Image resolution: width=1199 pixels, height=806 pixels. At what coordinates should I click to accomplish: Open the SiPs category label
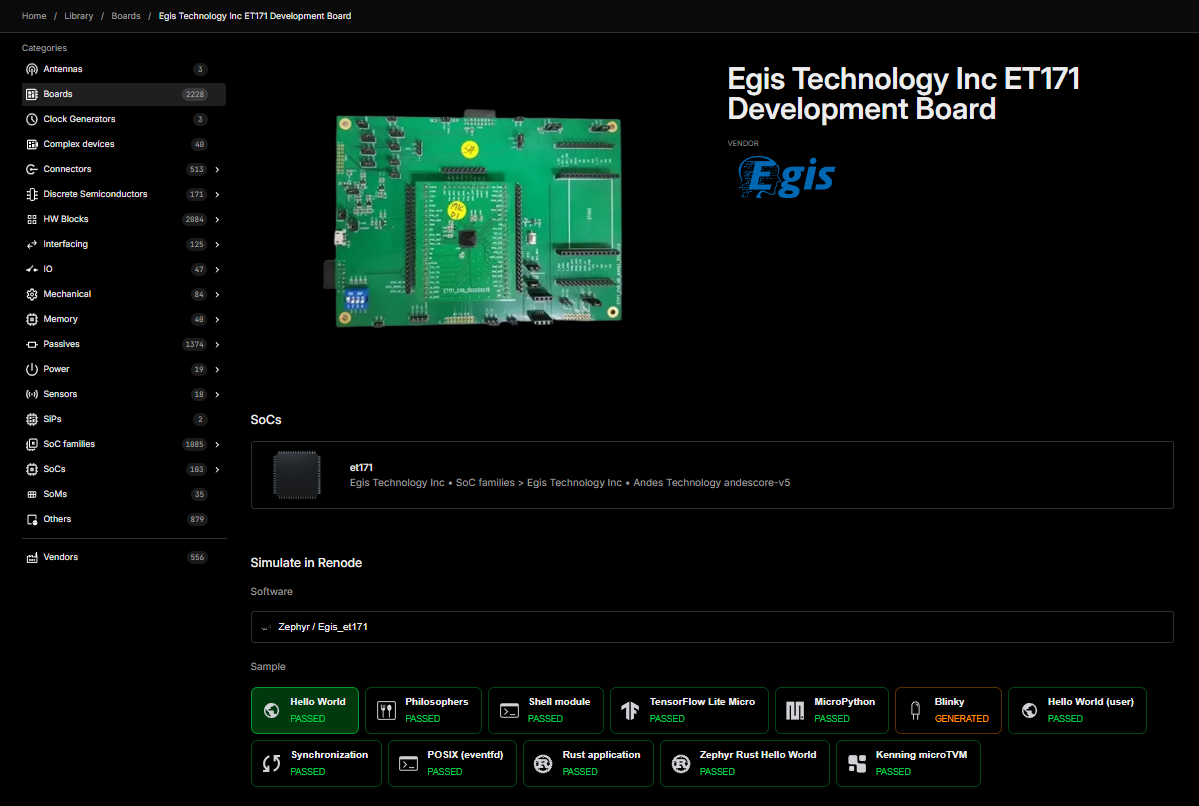tap(52, 419)
